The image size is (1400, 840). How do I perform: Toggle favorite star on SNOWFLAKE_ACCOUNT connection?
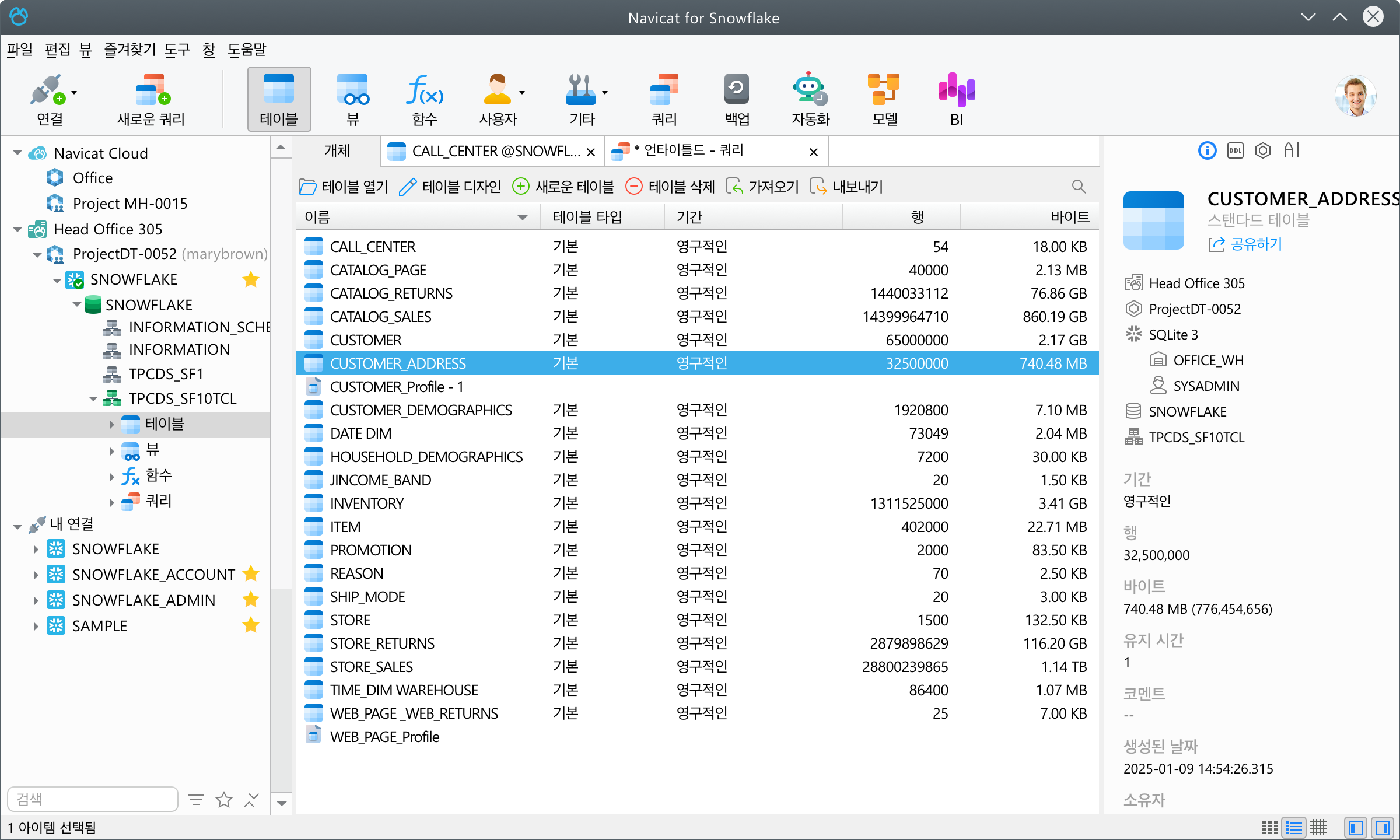[251, 574]
